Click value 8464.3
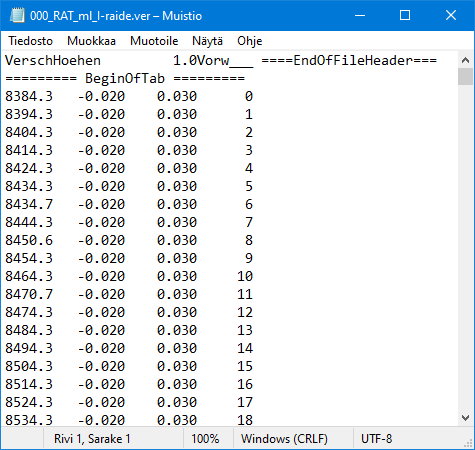This screenshot has height=450, width=475. click(x=29, y=276)
